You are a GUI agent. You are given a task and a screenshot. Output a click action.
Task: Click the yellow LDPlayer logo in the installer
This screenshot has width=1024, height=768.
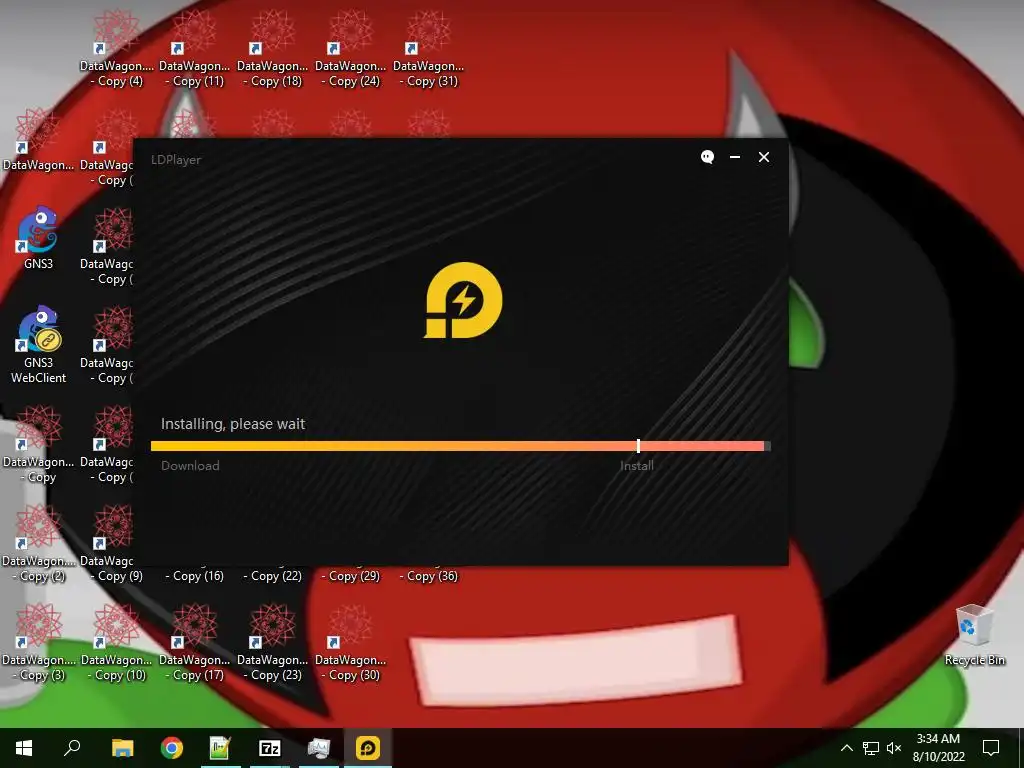click(463, 300)
